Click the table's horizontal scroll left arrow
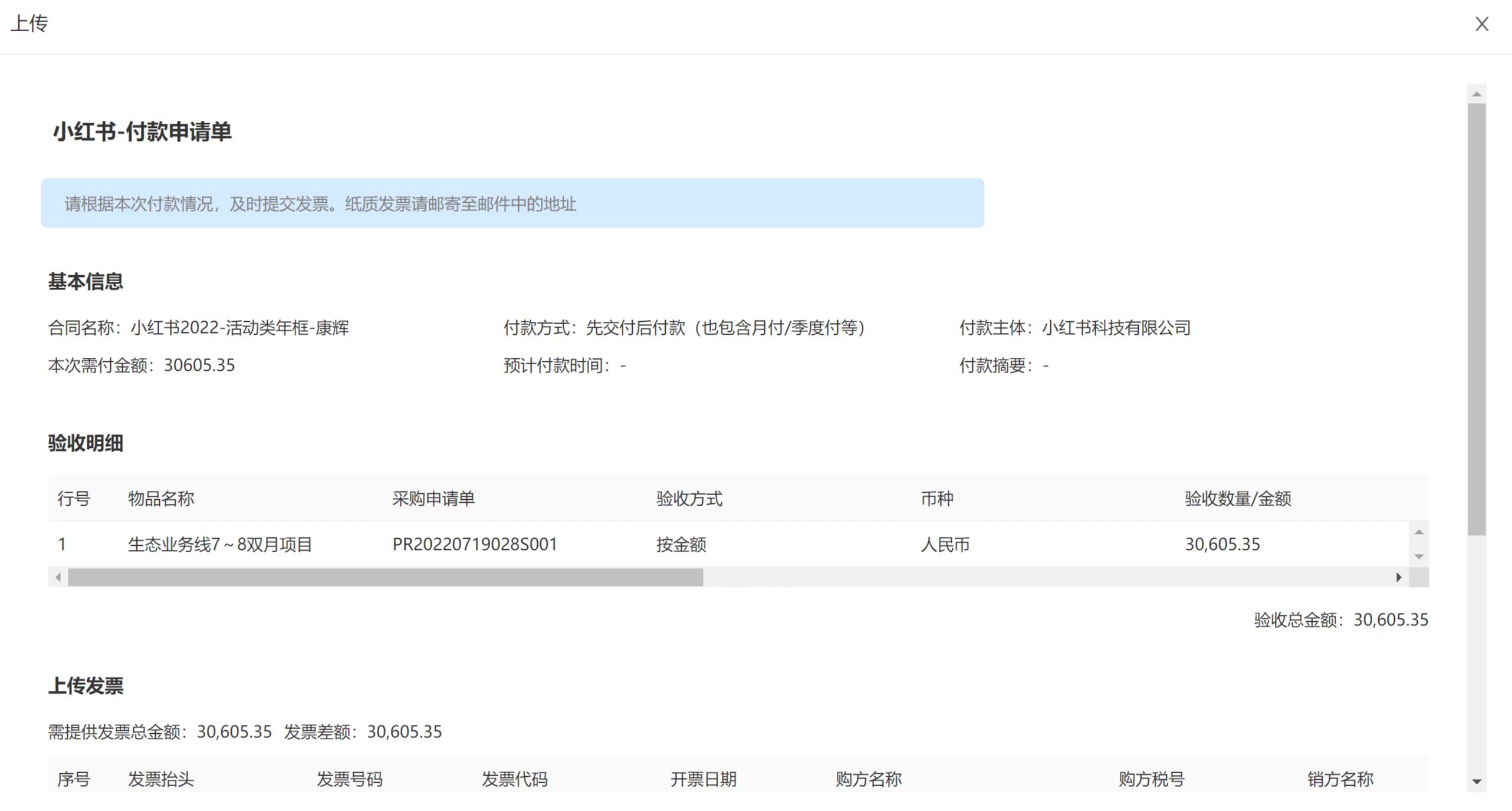This screenshot has width=1512, height=811. coord(58,577)
